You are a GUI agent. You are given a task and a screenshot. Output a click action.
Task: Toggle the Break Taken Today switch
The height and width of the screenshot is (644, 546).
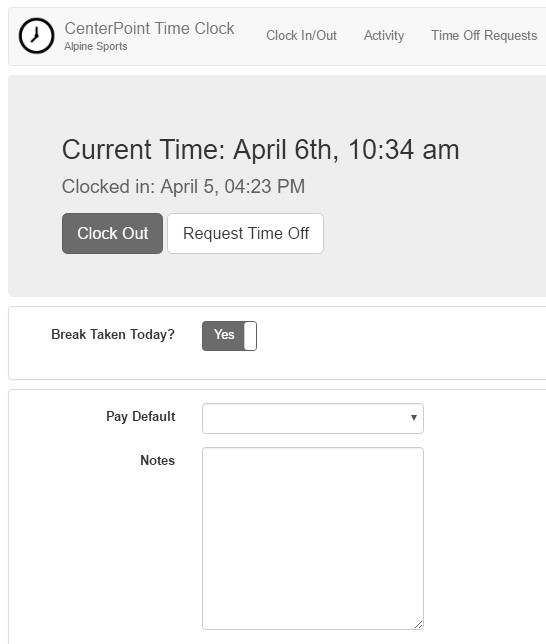(x=229, y=336)
